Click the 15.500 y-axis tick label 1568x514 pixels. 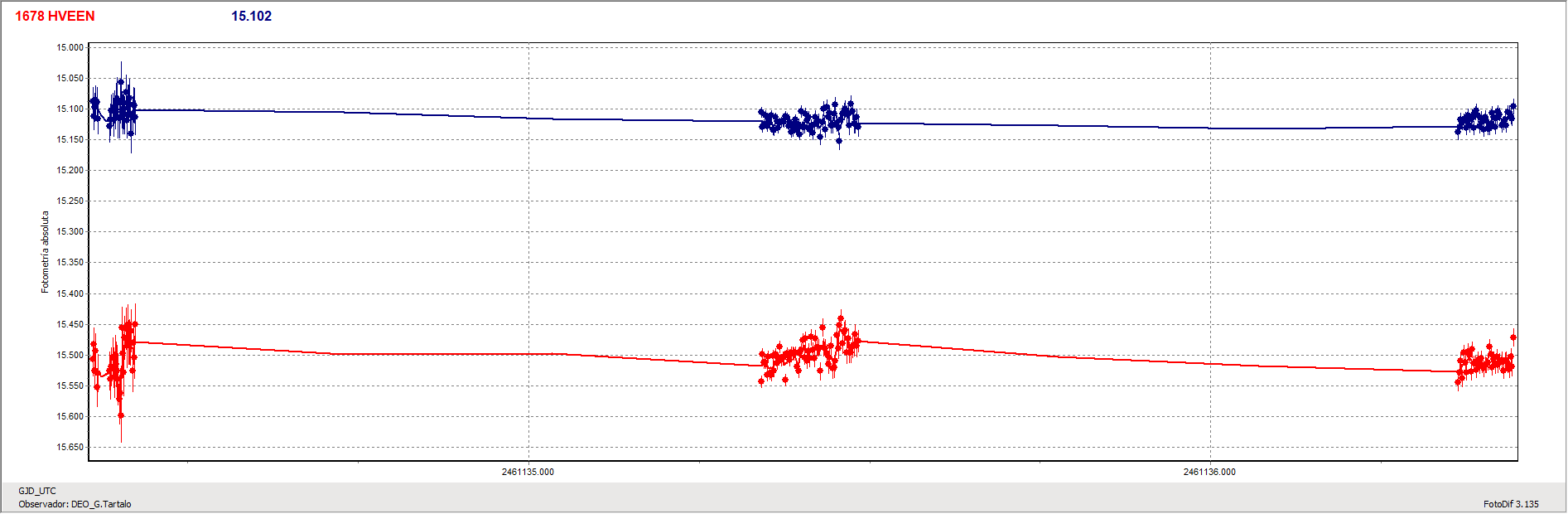point(70,355)
